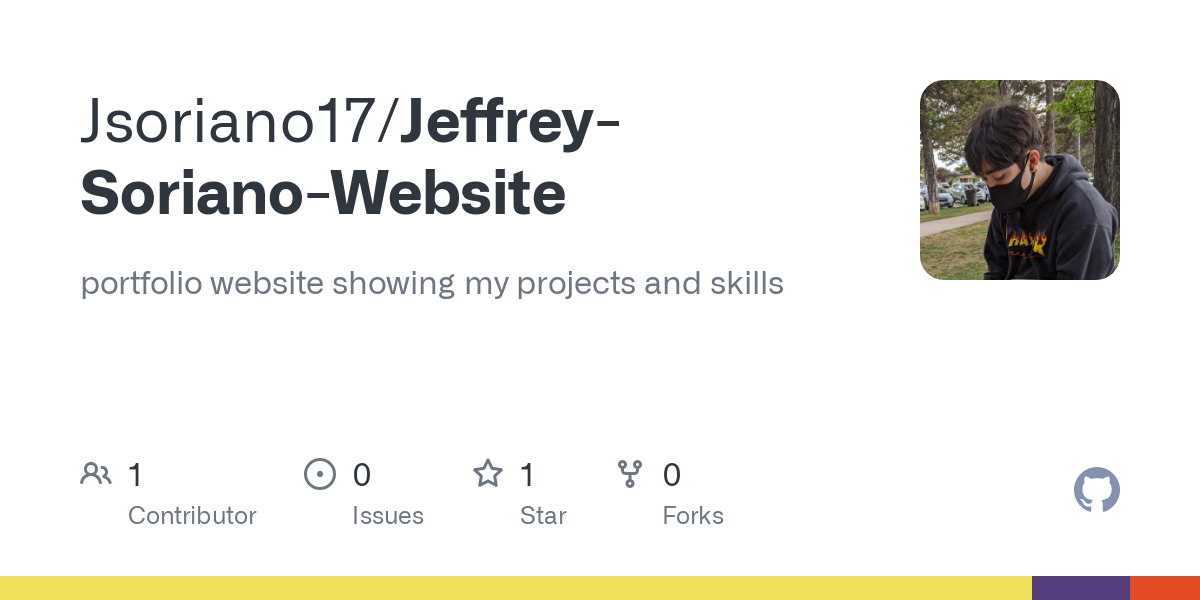Screen dimensions: 1200x600
Task: Click the issues circle icon
Action: tap(320, 474)
